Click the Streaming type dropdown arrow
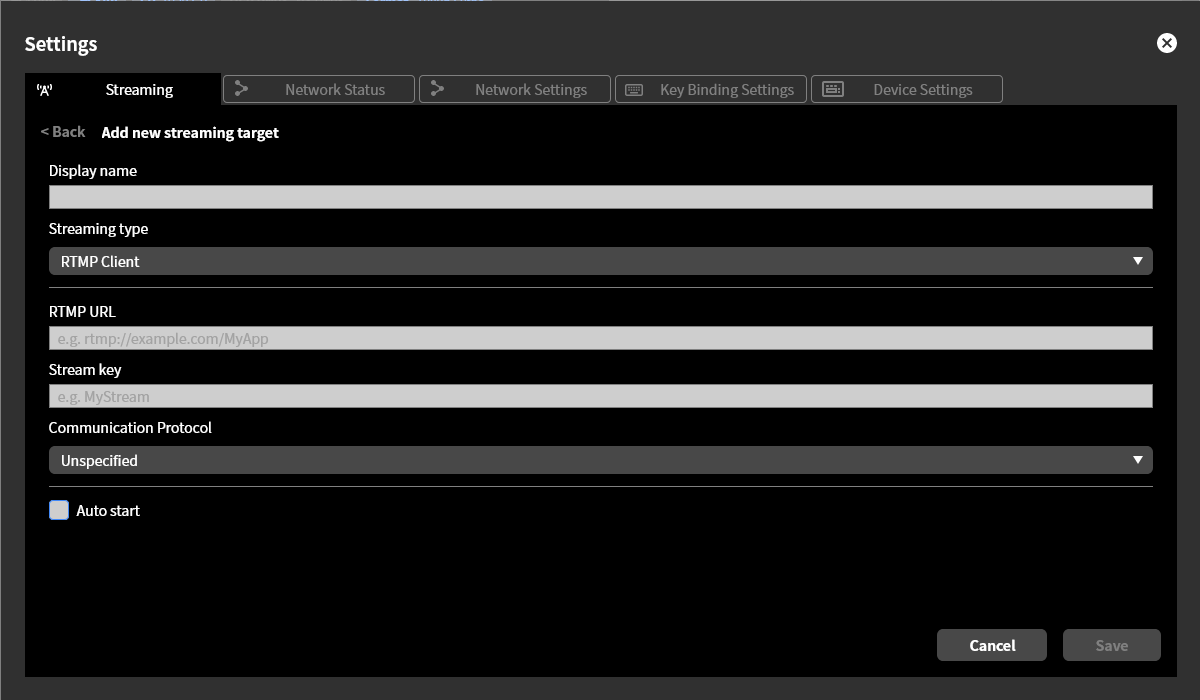 click(1138, 260)
